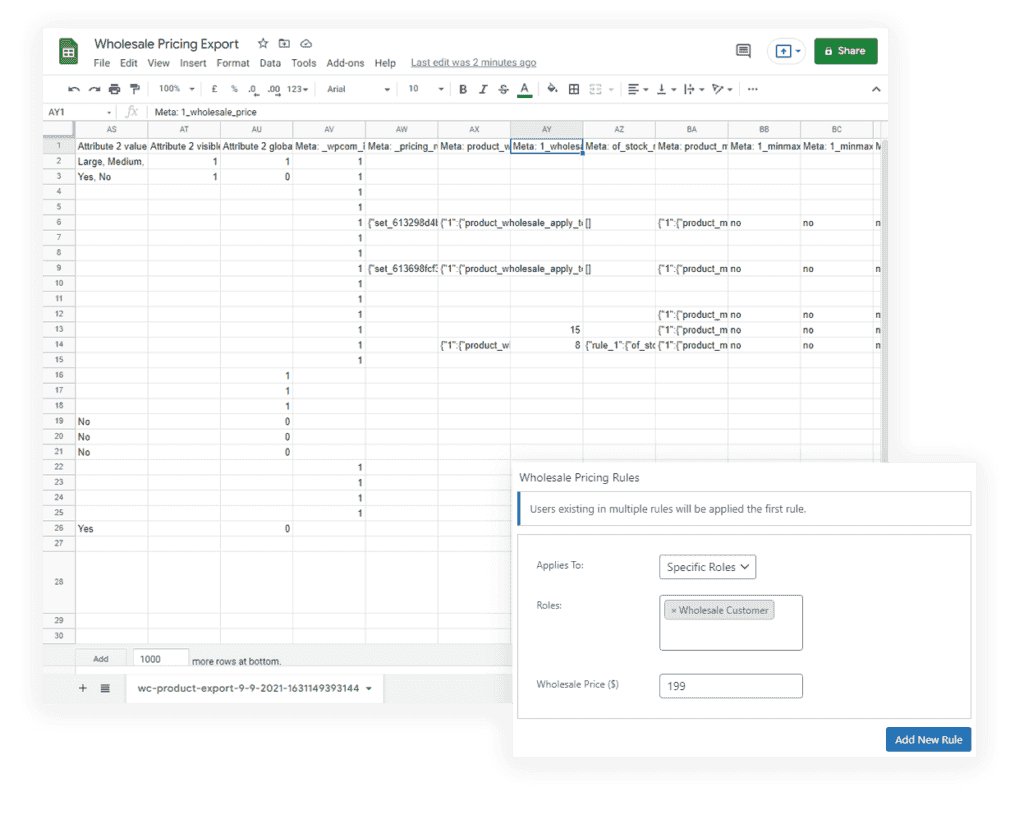Click the Borders icon

(x=573, y=89)
